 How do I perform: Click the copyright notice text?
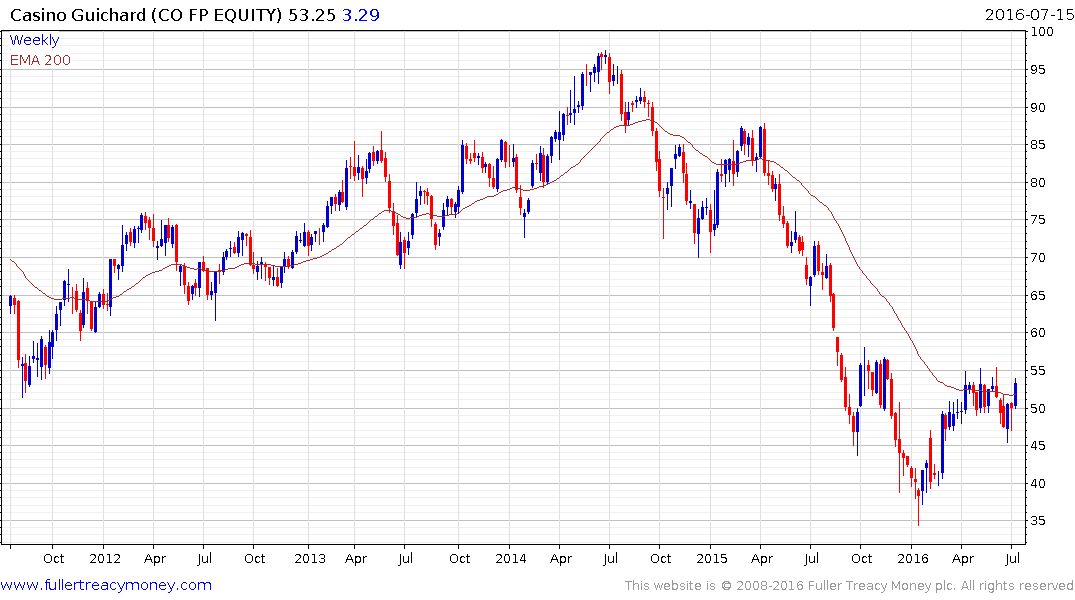849,586
